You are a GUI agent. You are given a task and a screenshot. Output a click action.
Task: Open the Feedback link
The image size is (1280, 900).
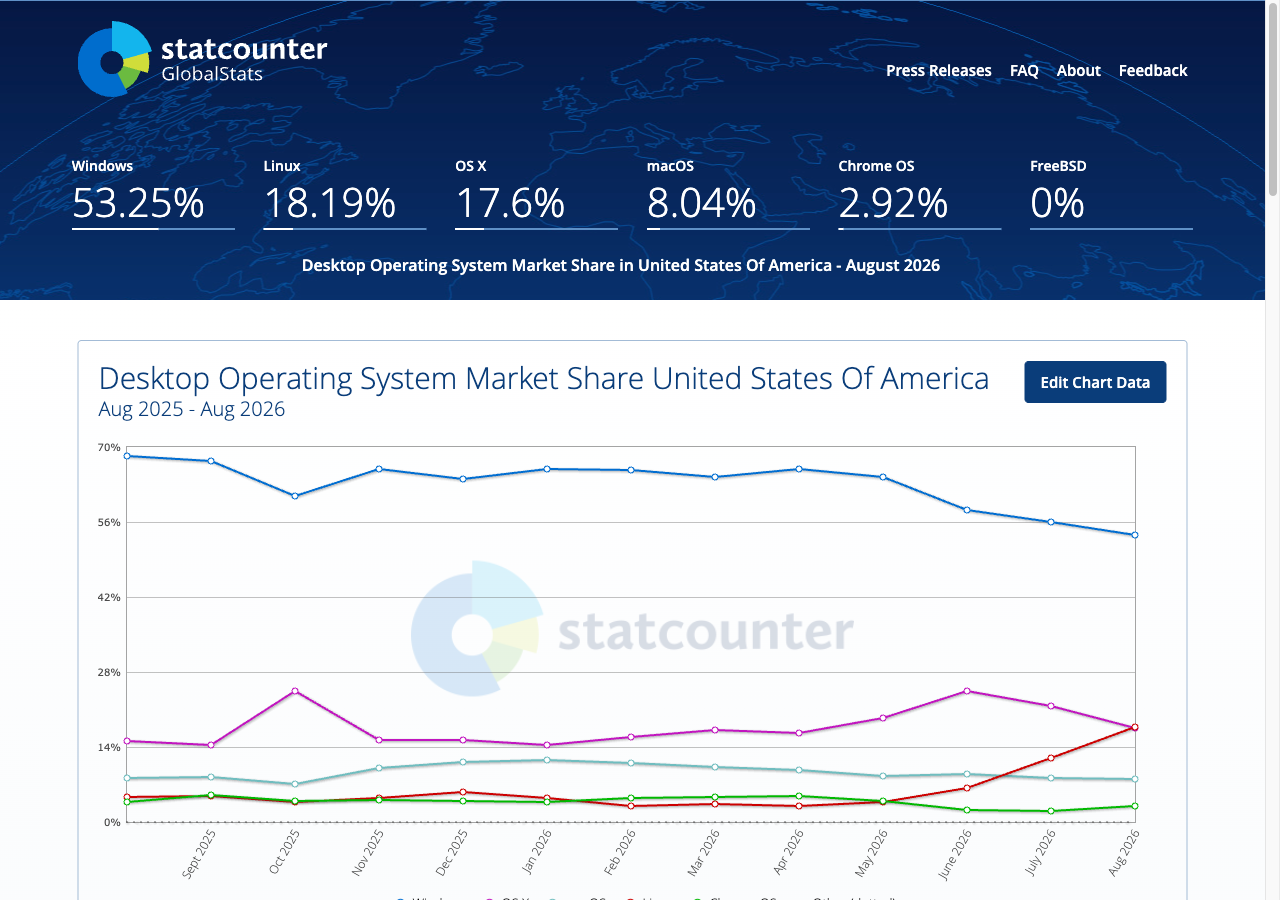click(1153, 70)
